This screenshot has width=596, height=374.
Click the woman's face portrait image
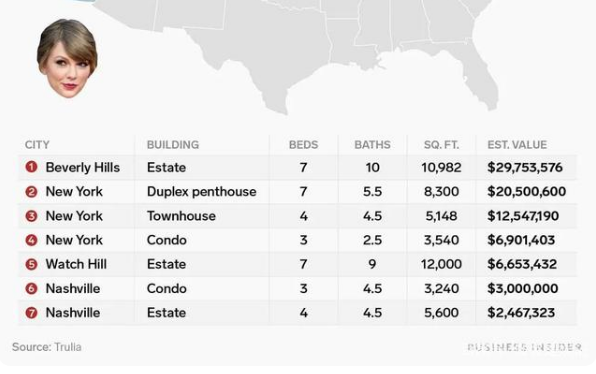(67, 58)
